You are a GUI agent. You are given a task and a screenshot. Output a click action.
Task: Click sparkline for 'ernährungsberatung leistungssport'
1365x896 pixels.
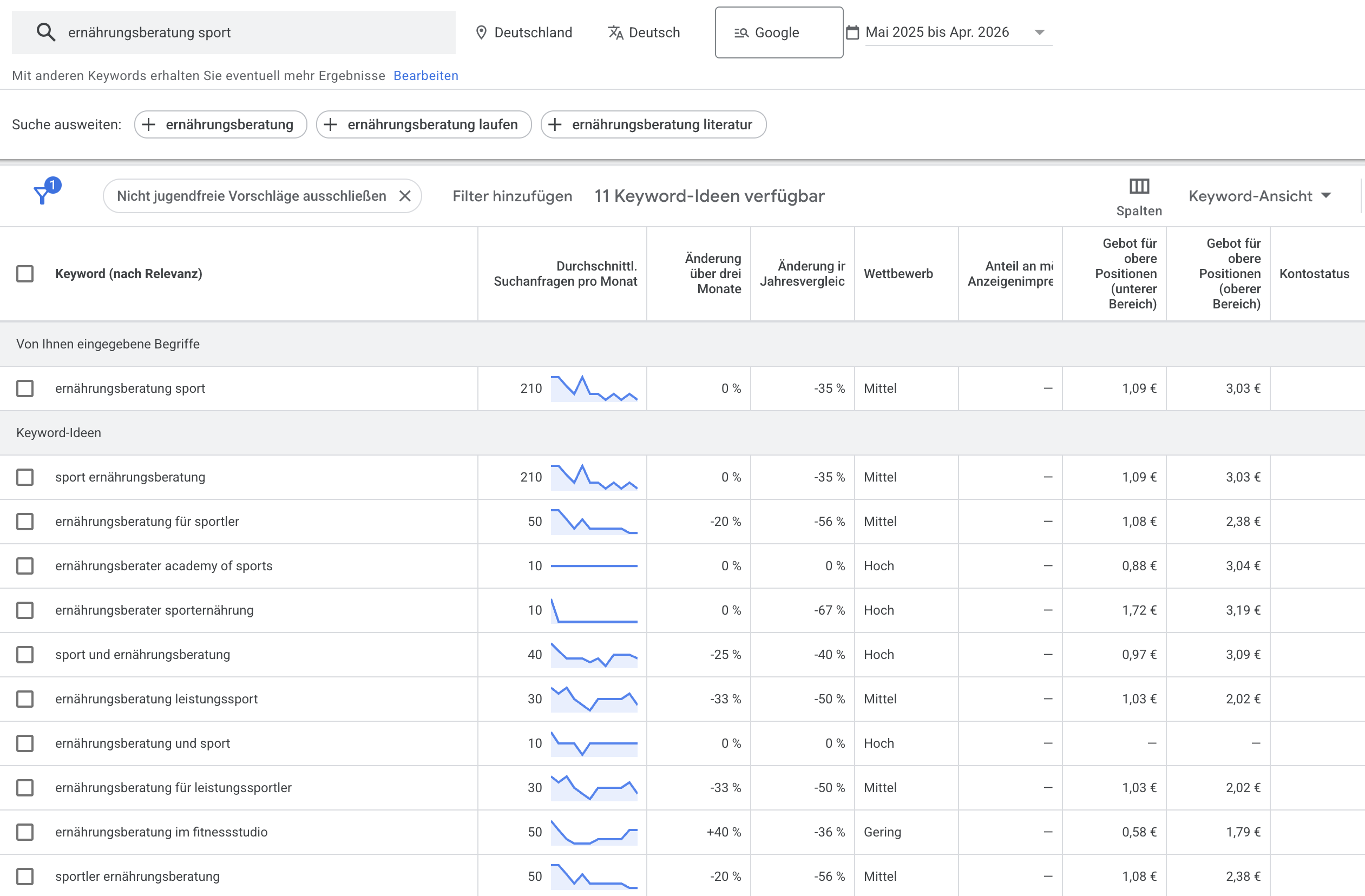point(594,699)
